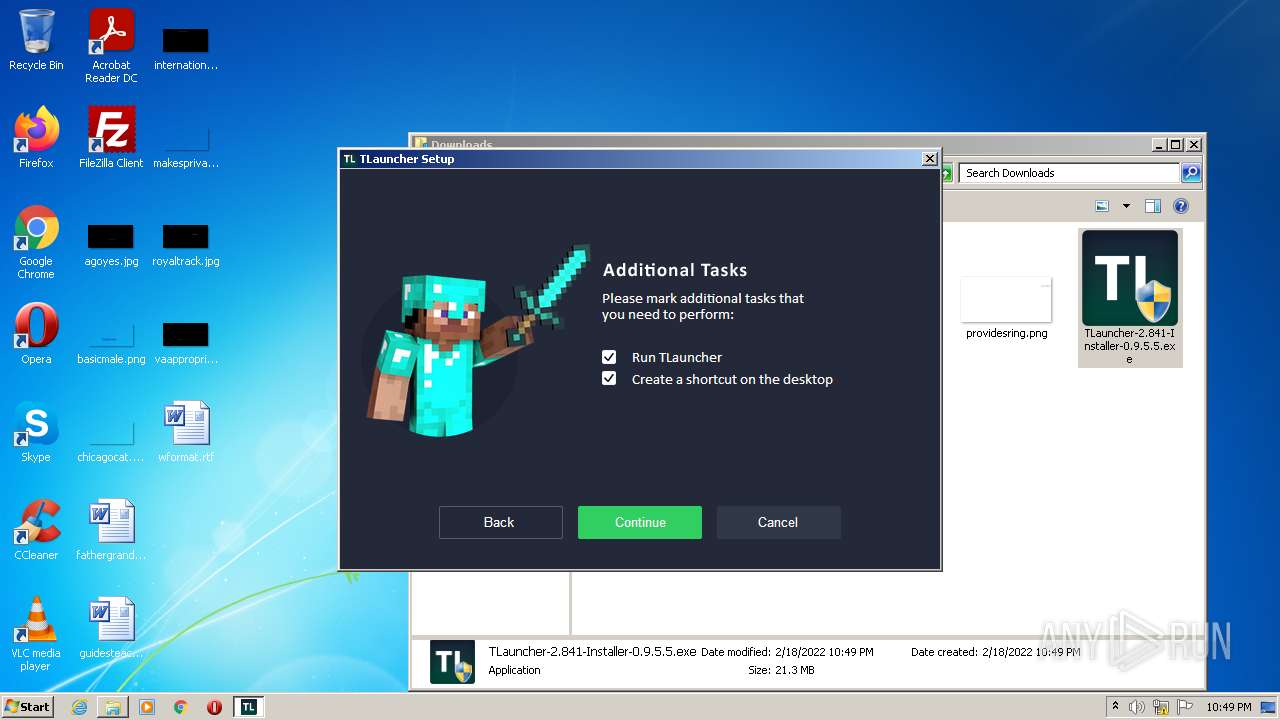Show hidden system tray icons
1280x720 pixels.
tap(1115, 707)
